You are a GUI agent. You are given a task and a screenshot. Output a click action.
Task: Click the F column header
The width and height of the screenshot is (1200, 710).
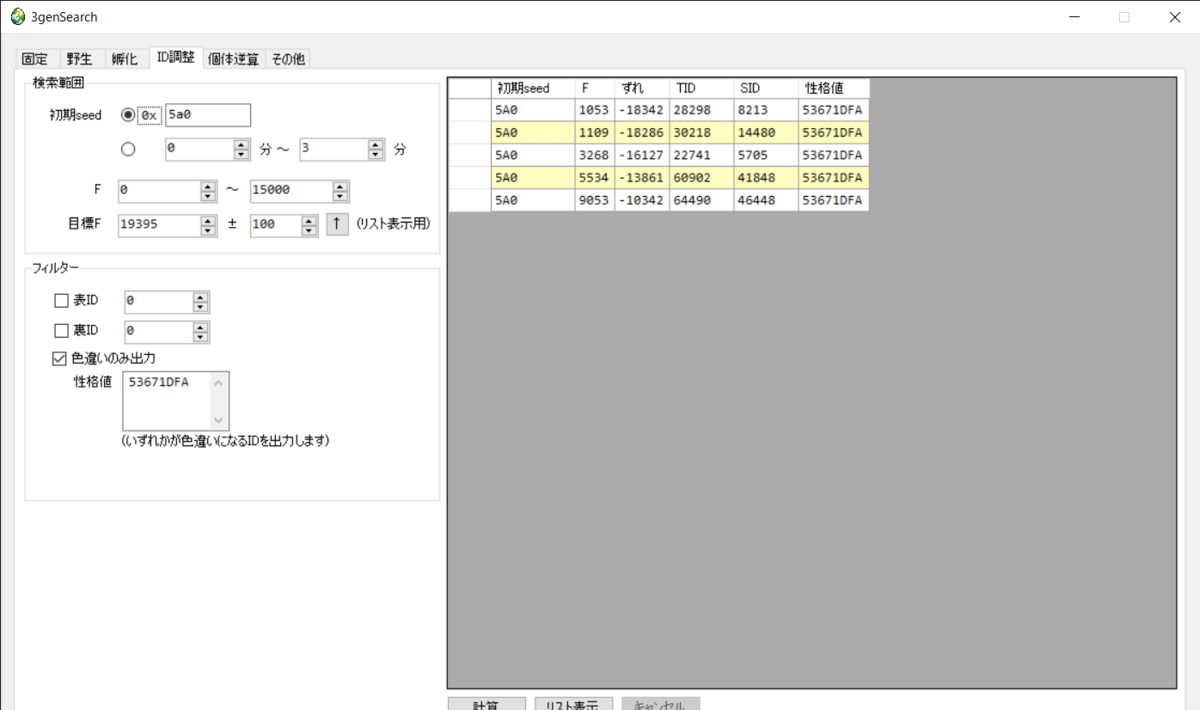595,88
